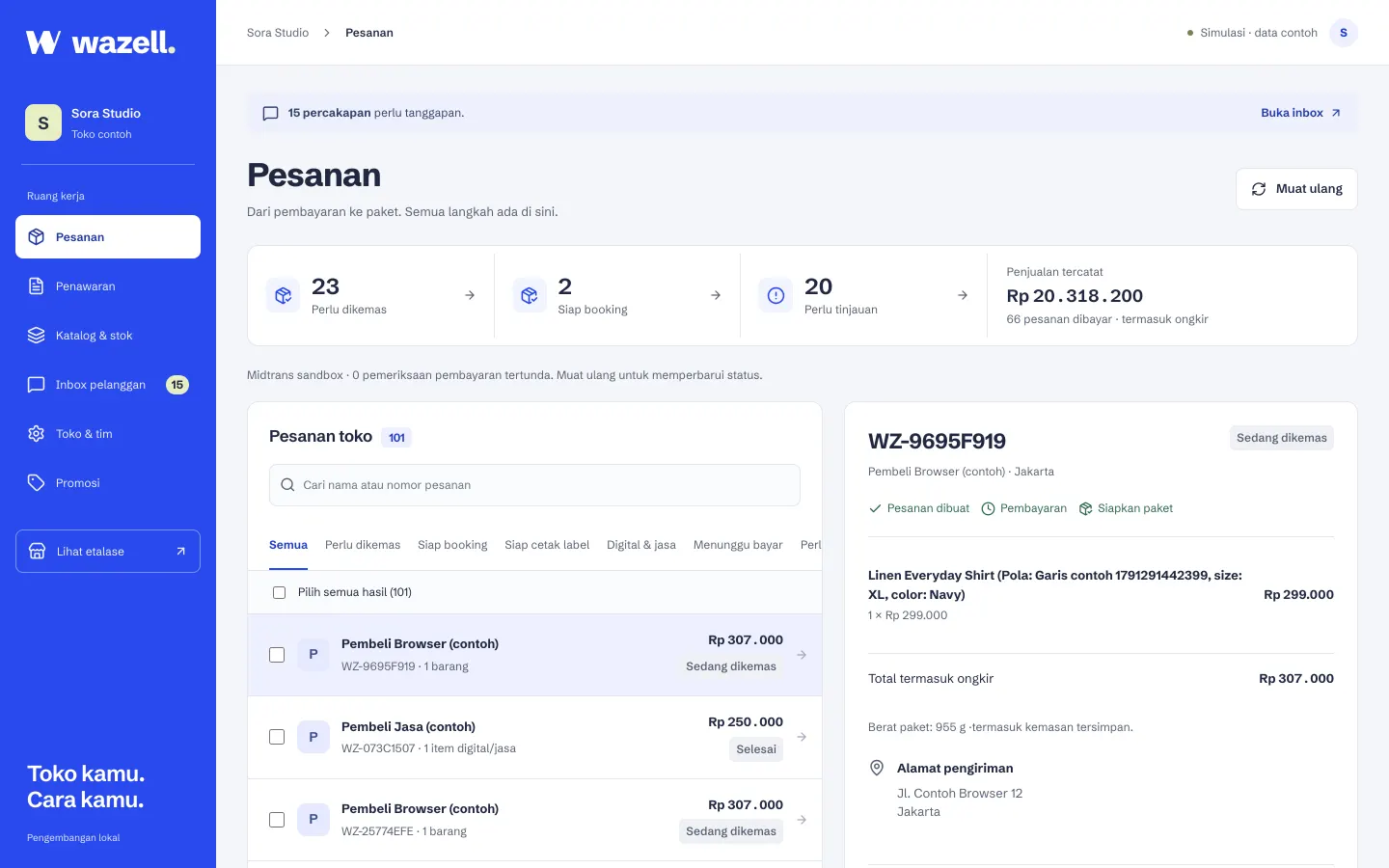Image resolution: width=1389 pixels, height=868 pixels.
Task: Click the Sora Studio store avatar
Action: click(43, 122)
